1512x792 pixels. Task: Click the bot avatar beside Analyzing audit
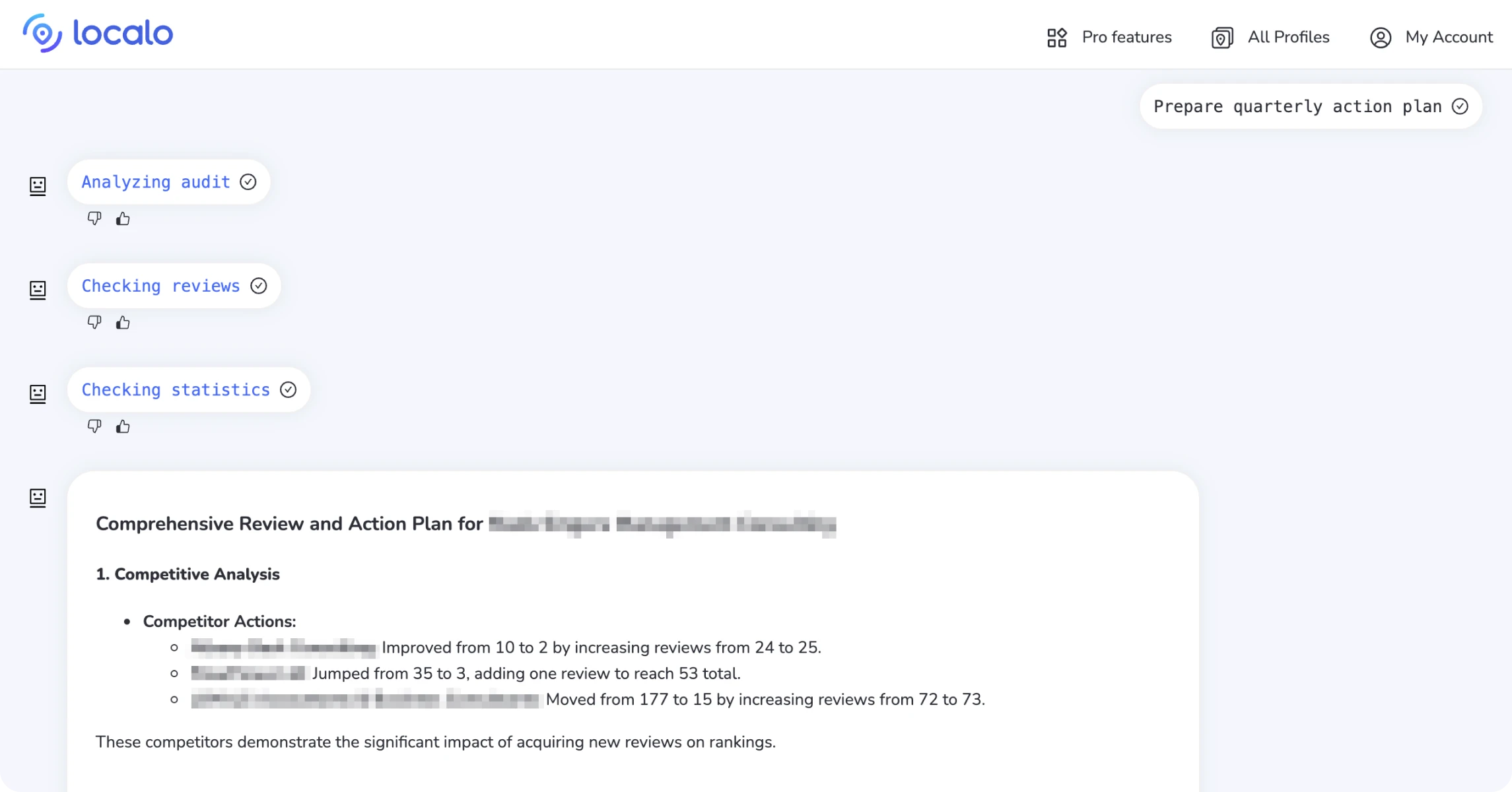pos(38,186)
